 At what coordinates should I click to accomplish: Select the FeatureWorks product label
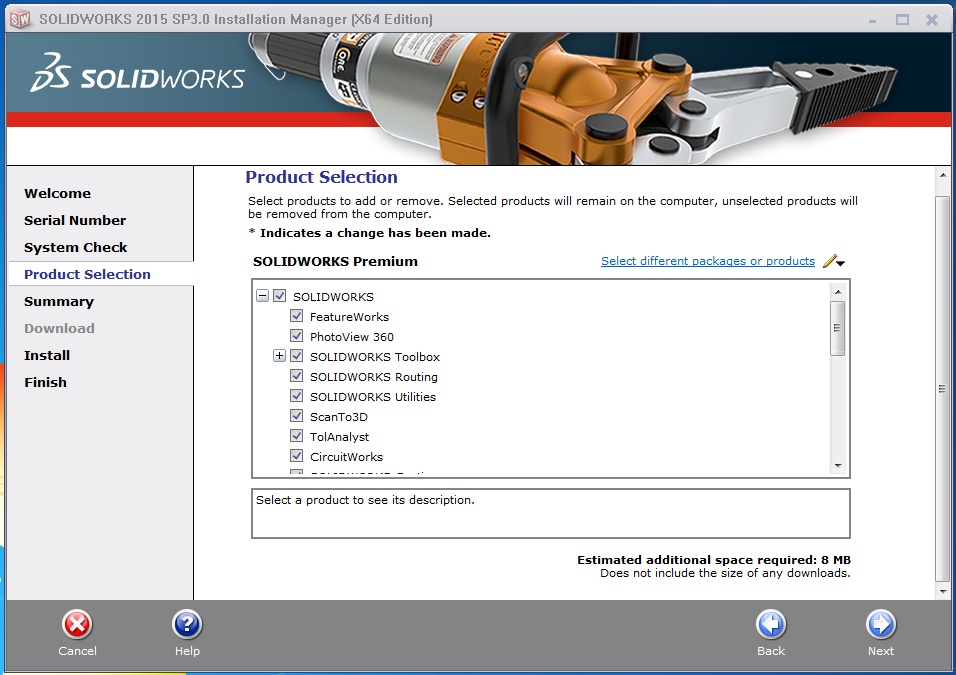coord(349,316)
